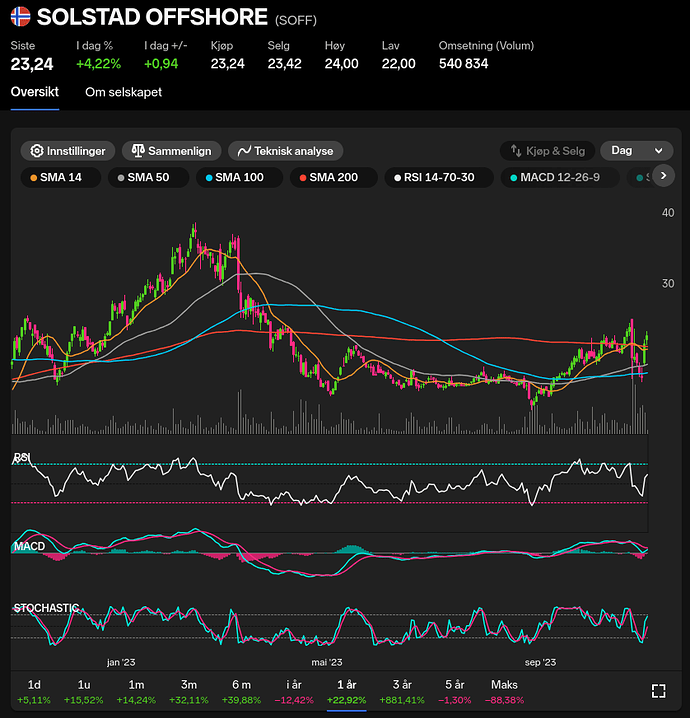Viewport: 690px width, 718px height.
Task: Click the sep '23 date label
Action: tap(540, 662)
